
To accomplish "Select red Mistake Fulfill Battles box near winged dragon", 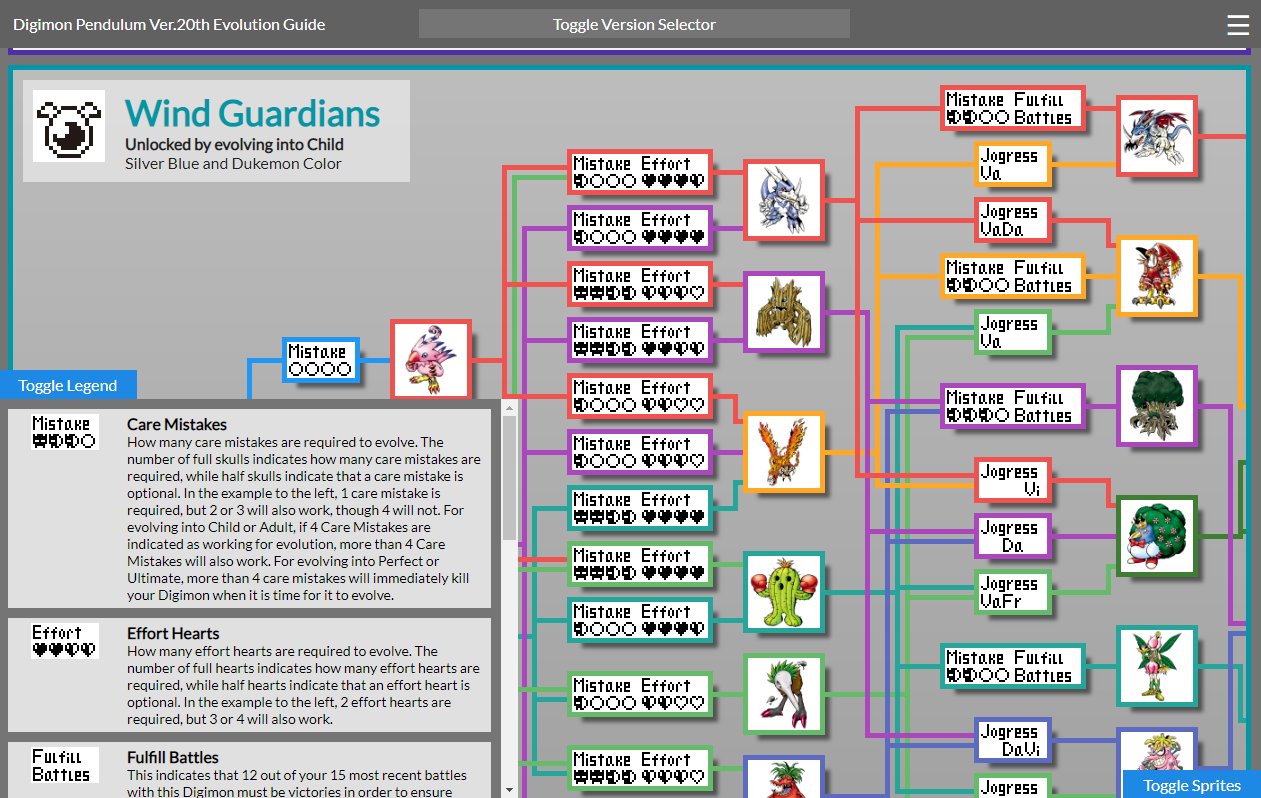I will point(1012,109).
